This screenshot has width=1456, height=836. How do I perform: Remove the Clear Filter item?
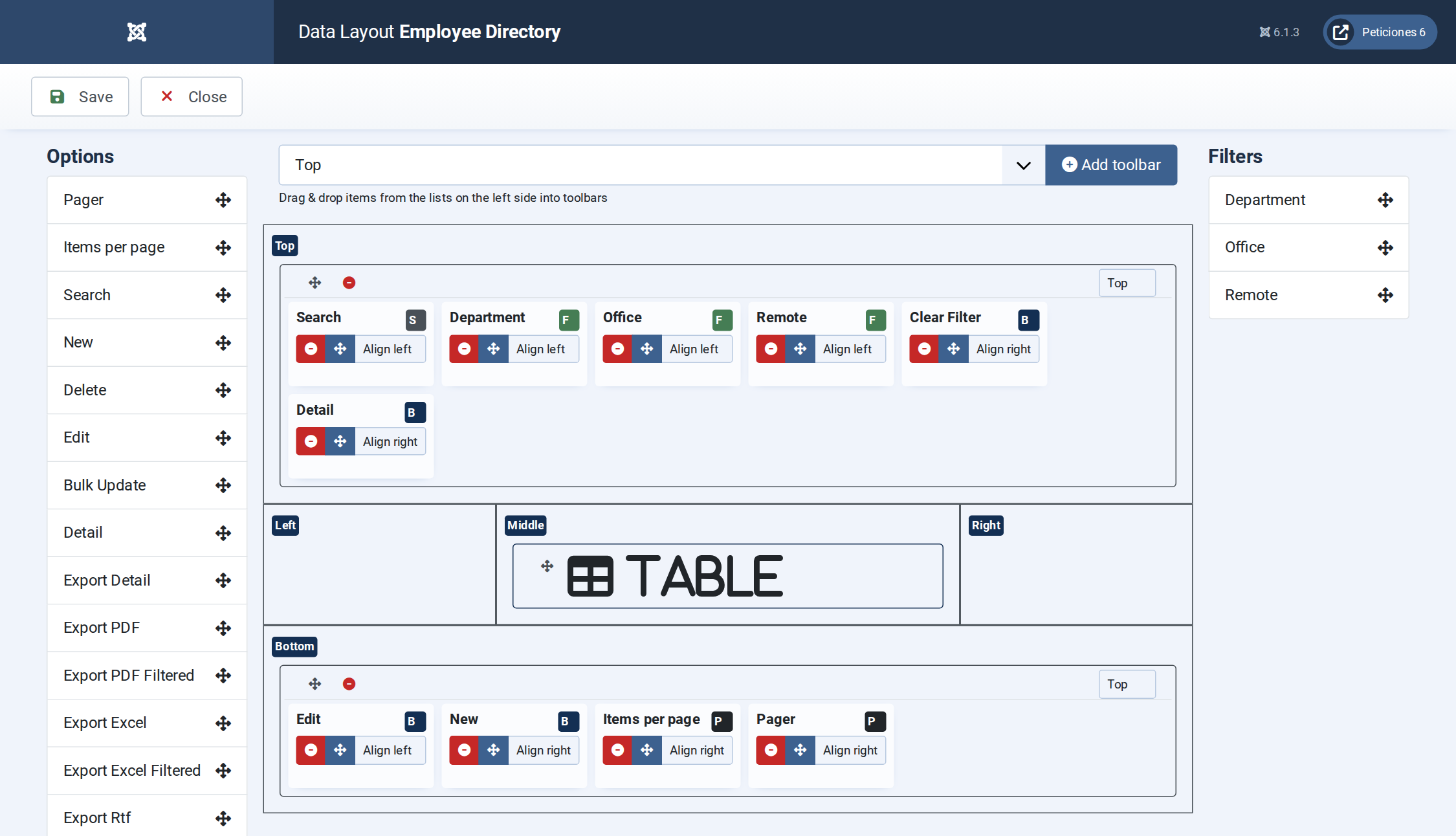(x=924, y=349)
